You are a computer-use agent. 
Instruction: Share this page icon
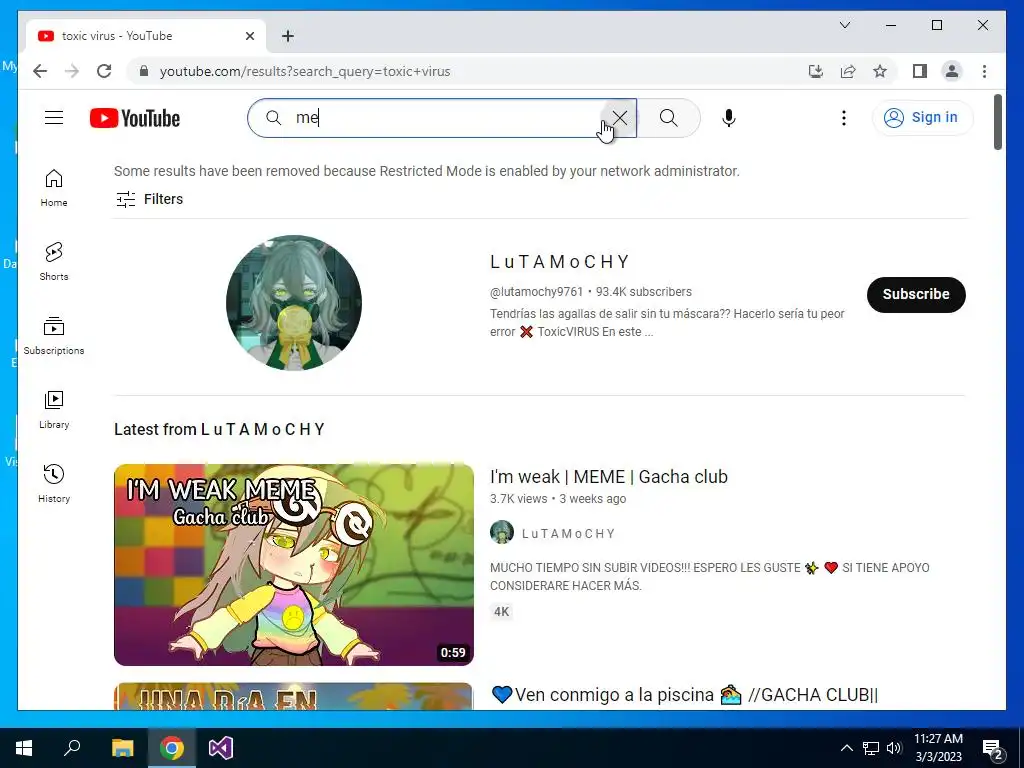(x=848, y=71)
